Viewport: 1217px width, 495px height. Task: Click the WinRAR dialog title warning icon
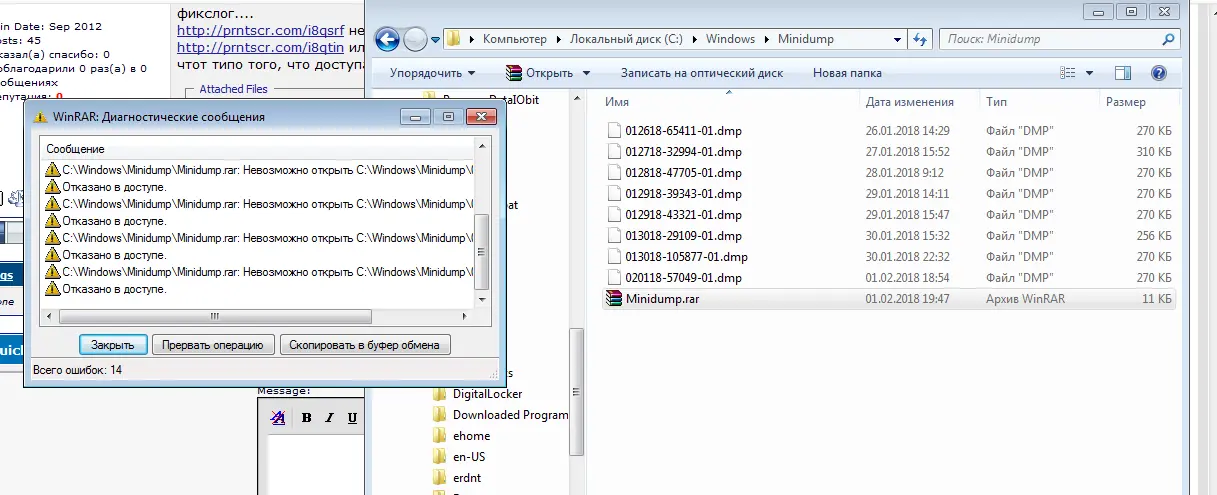(40, 117)
